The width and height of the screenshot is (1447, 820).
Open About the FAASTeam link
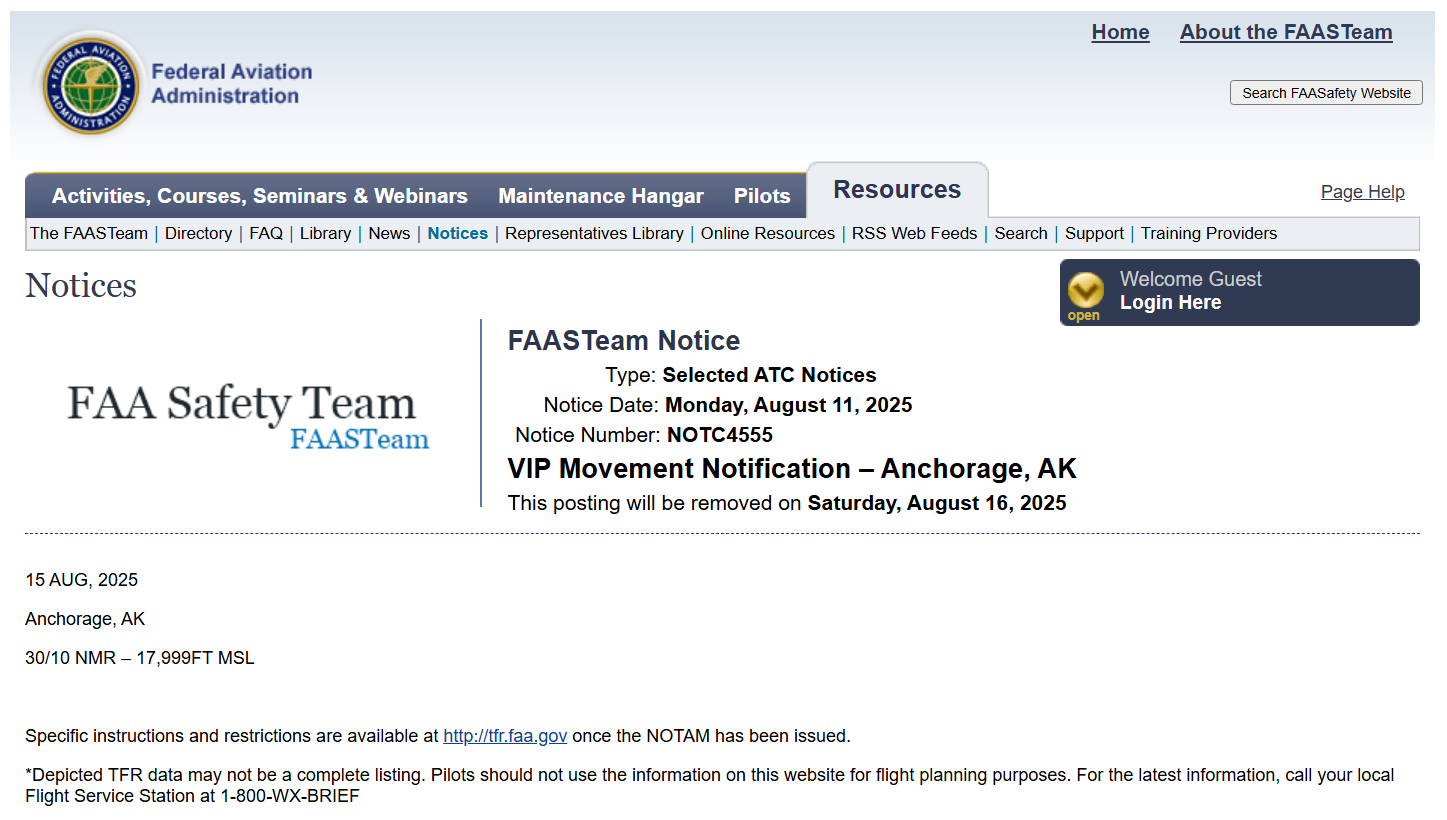click(1286, 32)
